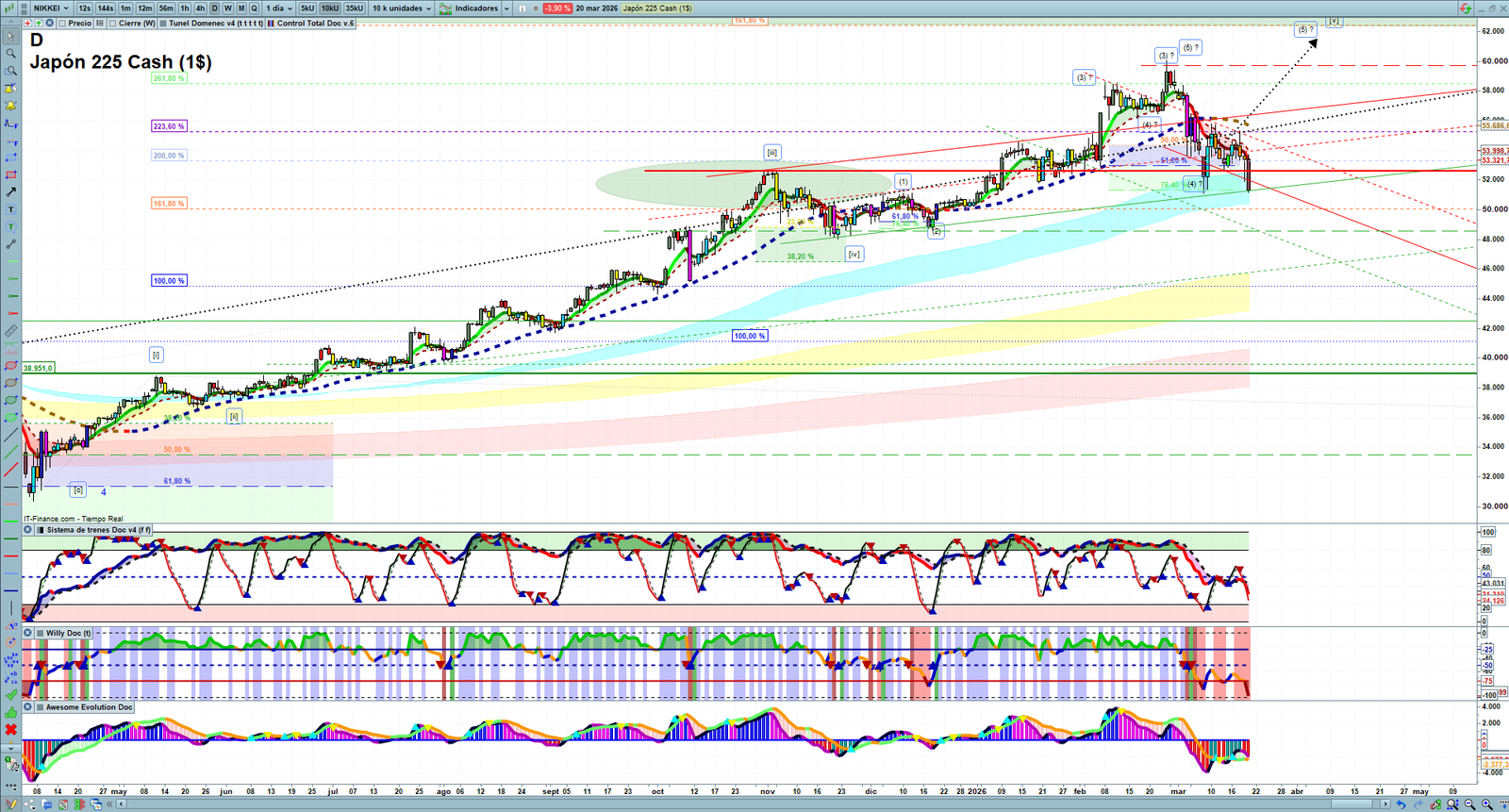
Task: Pick the black arrow drawing tool
Action: click(10, 192)
